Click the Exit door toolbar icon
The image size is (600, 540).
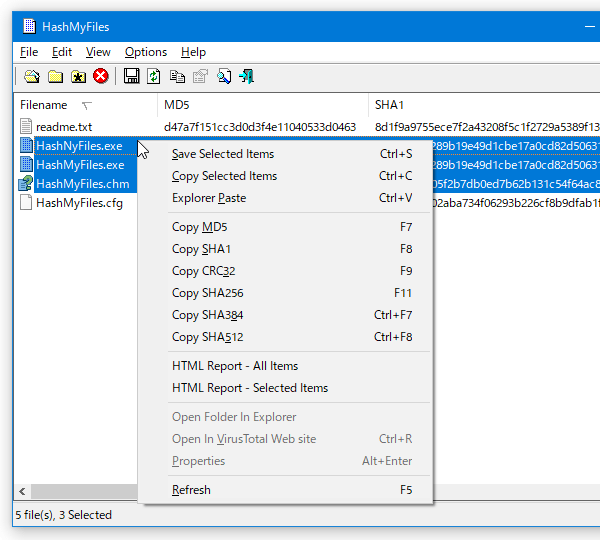pyautogui.click(x=246, y=77)
